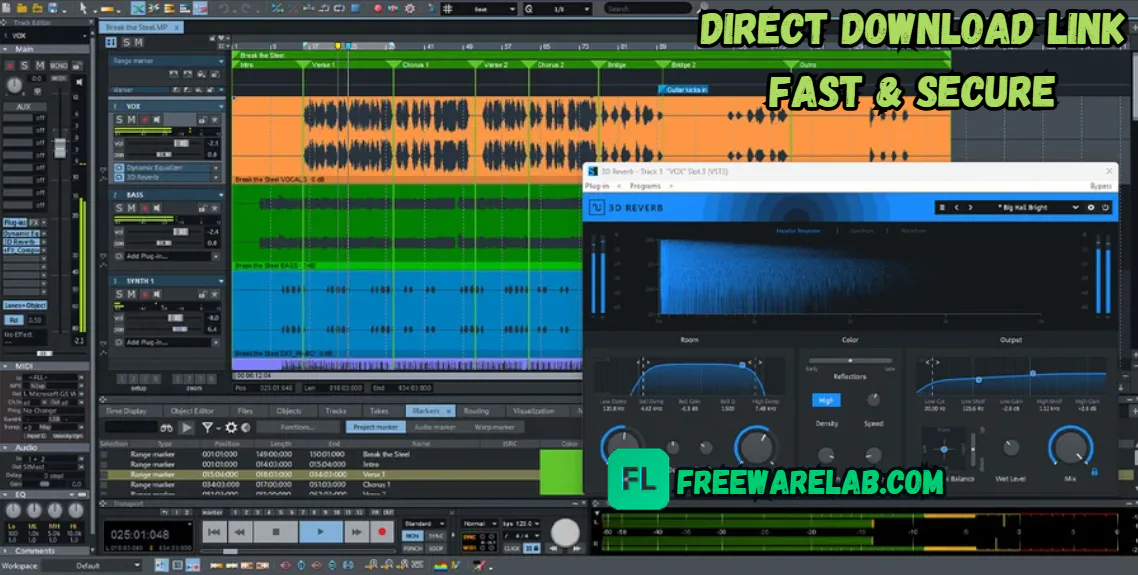1138x575 pixels.
Task: Select Warp marker button
Action: (494, 428)
